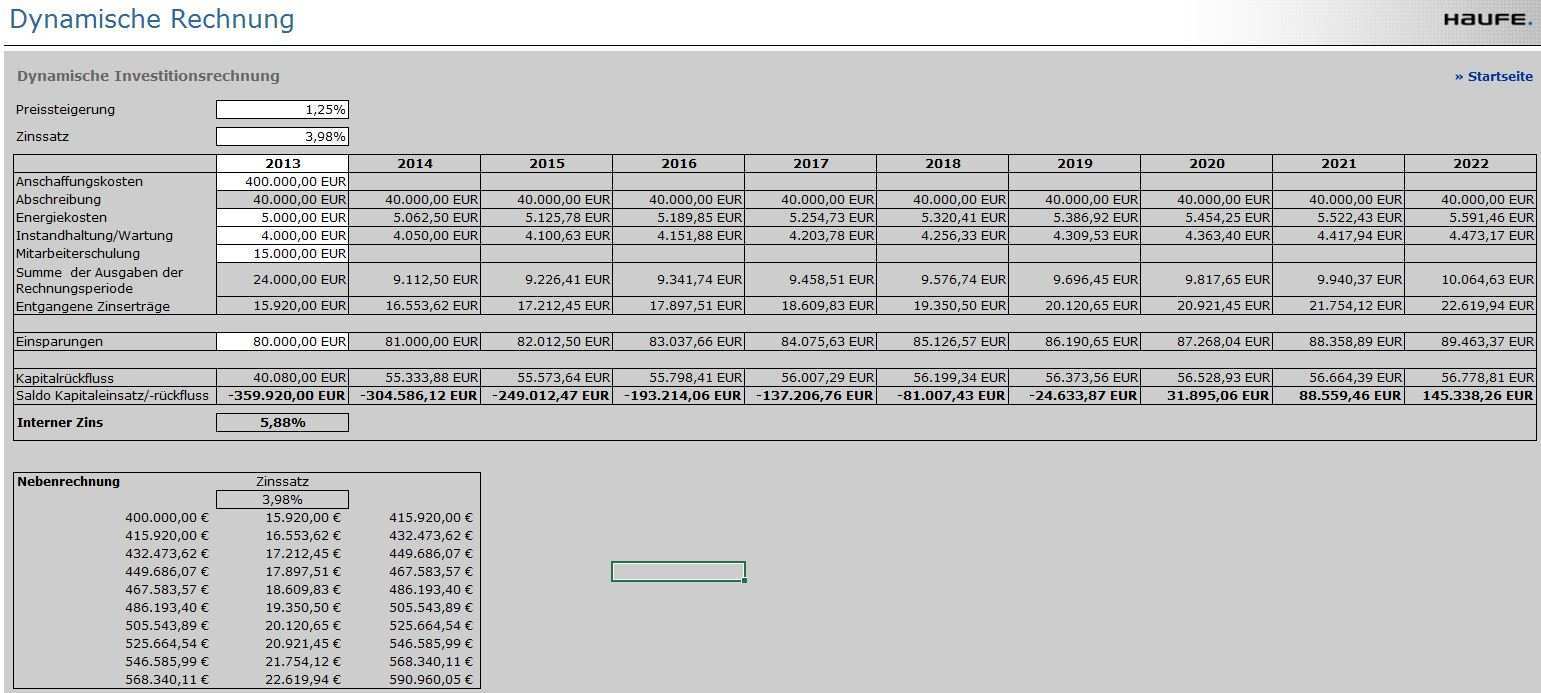1541x693 pixels.
Task: Select the Interner Zins result cell 5,88%
Action: tap(282, 423)
